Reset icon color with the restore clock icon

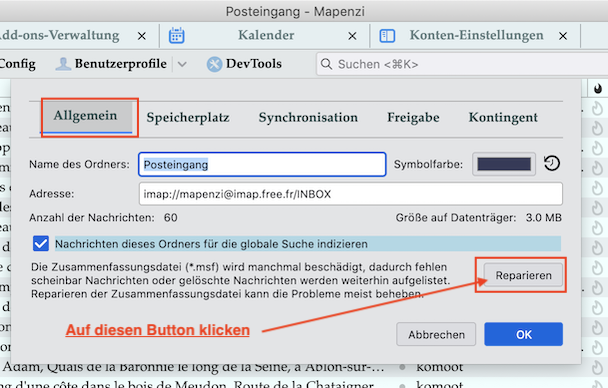pos(552,164)
